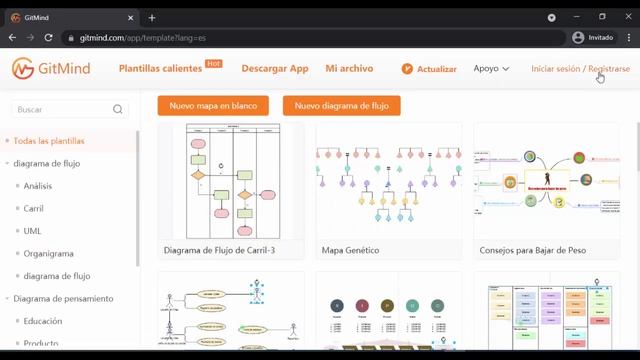
Task: Reload the page with refresh icon
Action: pos(48,38)
